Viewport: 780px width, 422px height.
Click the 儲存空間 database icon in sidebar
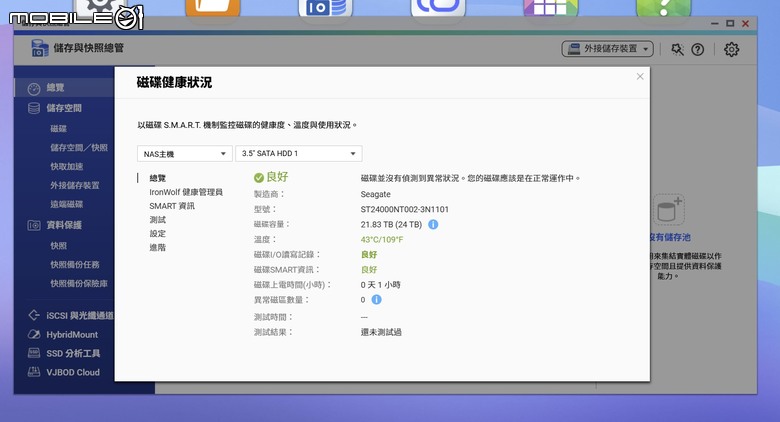tap(34, 108)
